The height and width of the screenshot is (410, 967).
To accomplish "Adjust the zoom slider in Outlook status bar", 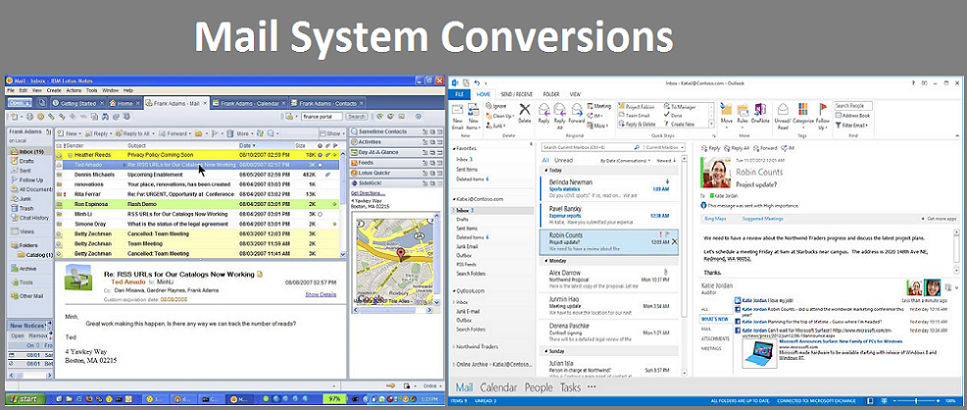I will click(916, 401).
